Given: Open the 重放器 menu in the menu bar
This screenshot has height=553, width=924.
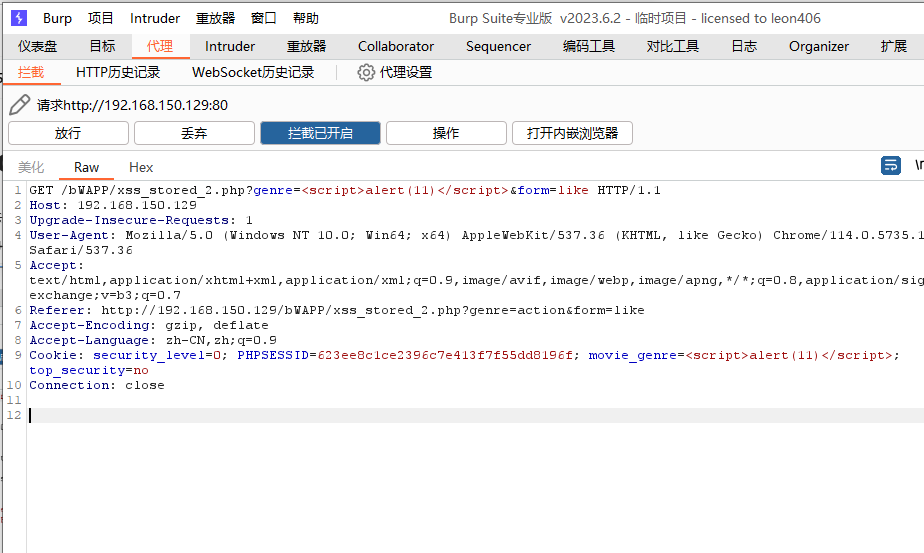Looking at the screenshot, I should [x=215, y=18].
